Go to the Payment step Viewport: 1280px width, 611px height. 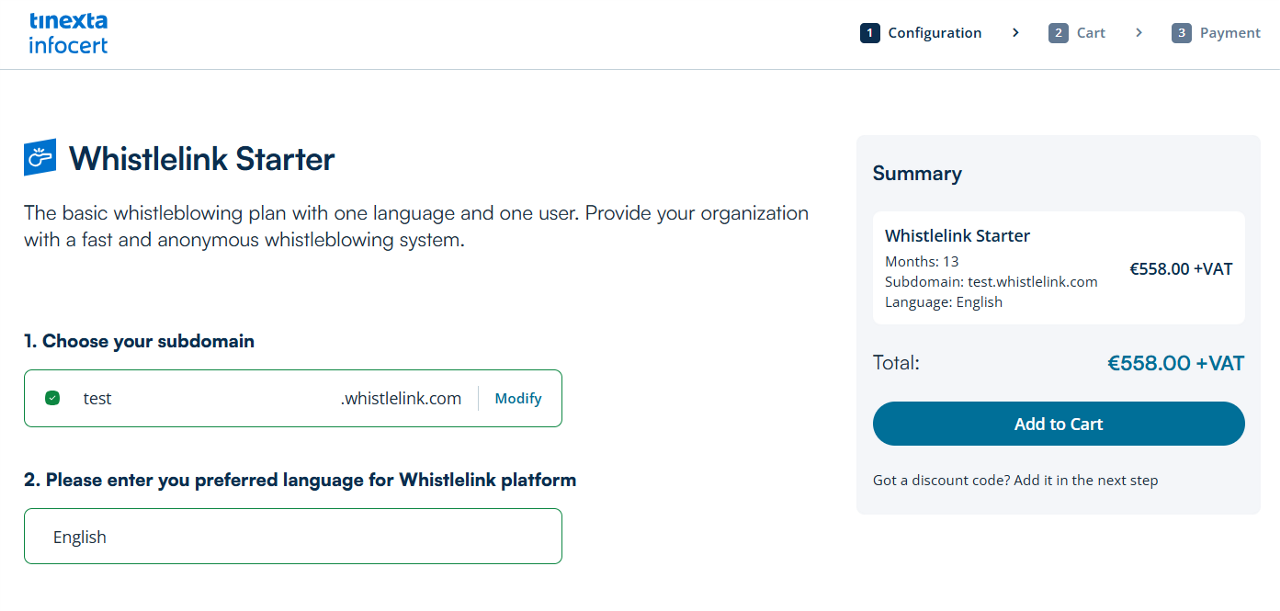coord(1230,33)
